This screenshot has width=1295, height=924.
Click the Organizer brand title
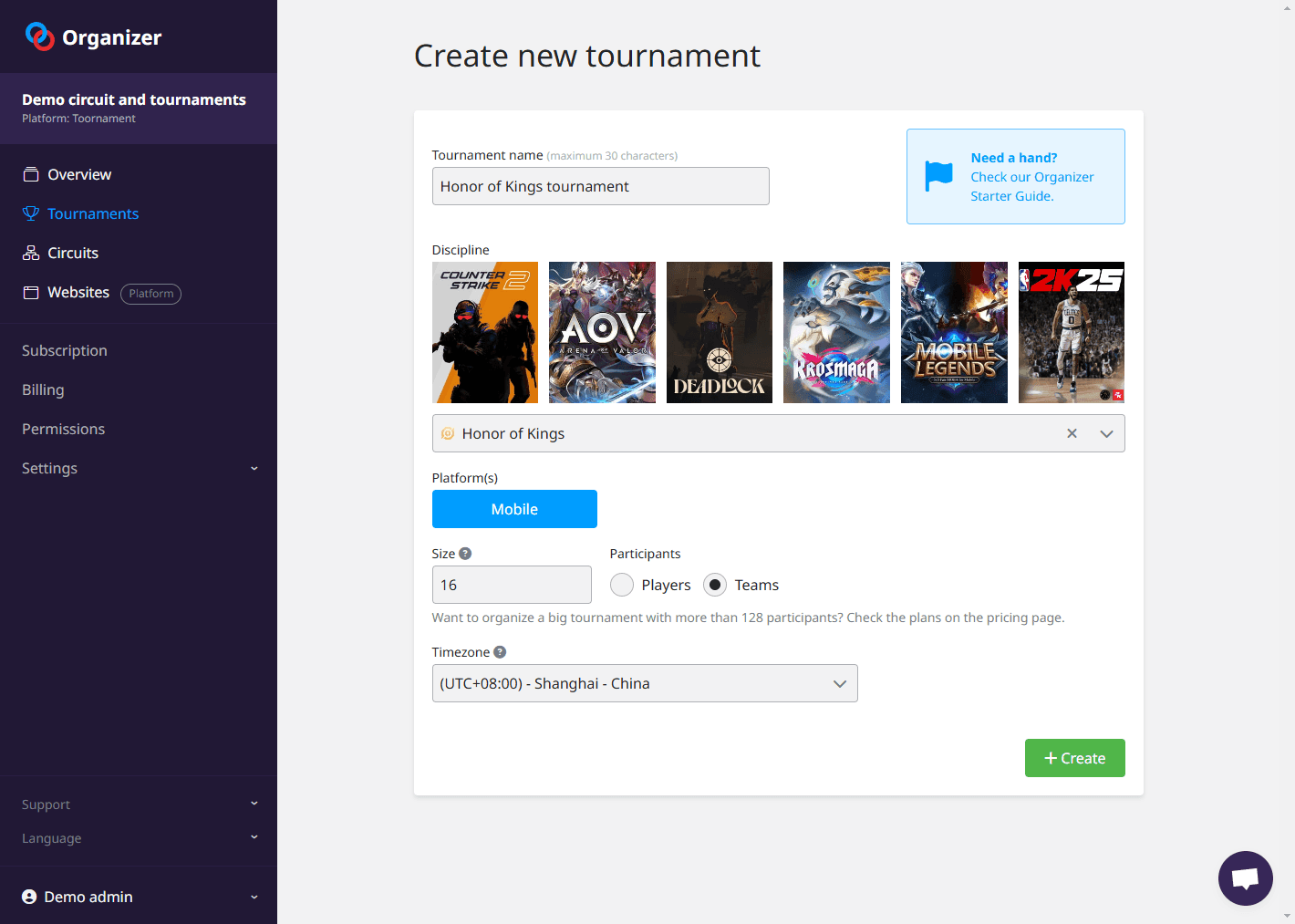click(x=111, y=37)
